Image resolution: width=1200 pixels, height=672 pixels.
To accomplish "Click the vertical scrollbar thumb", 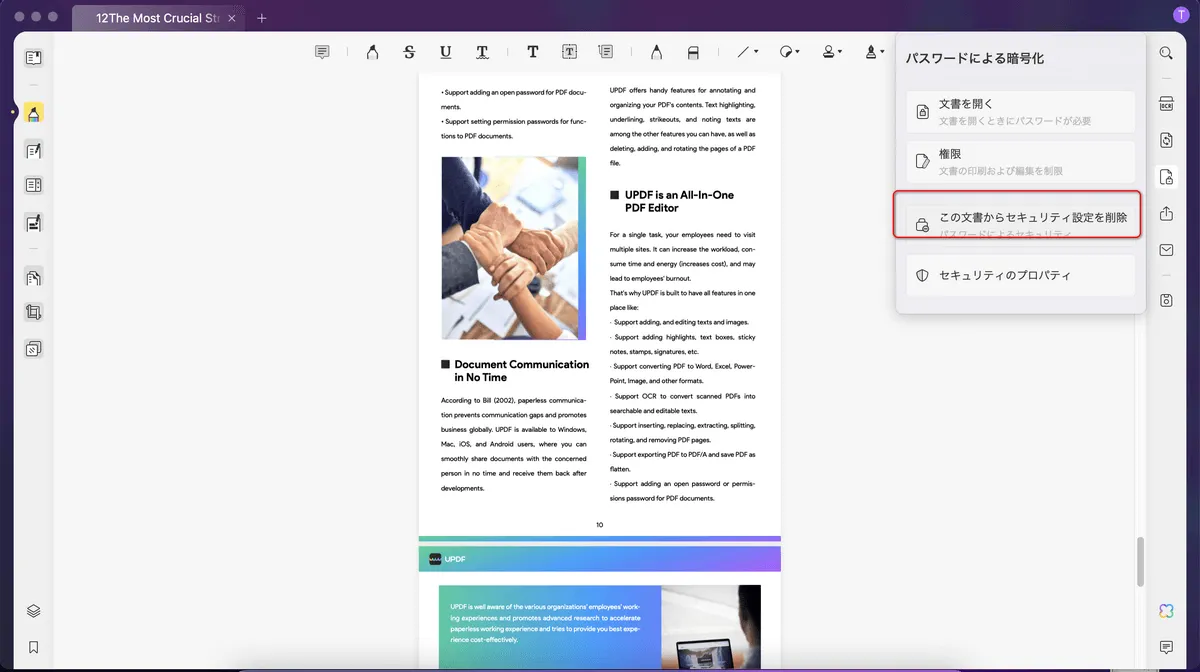I will click(x=1140, y=563).
